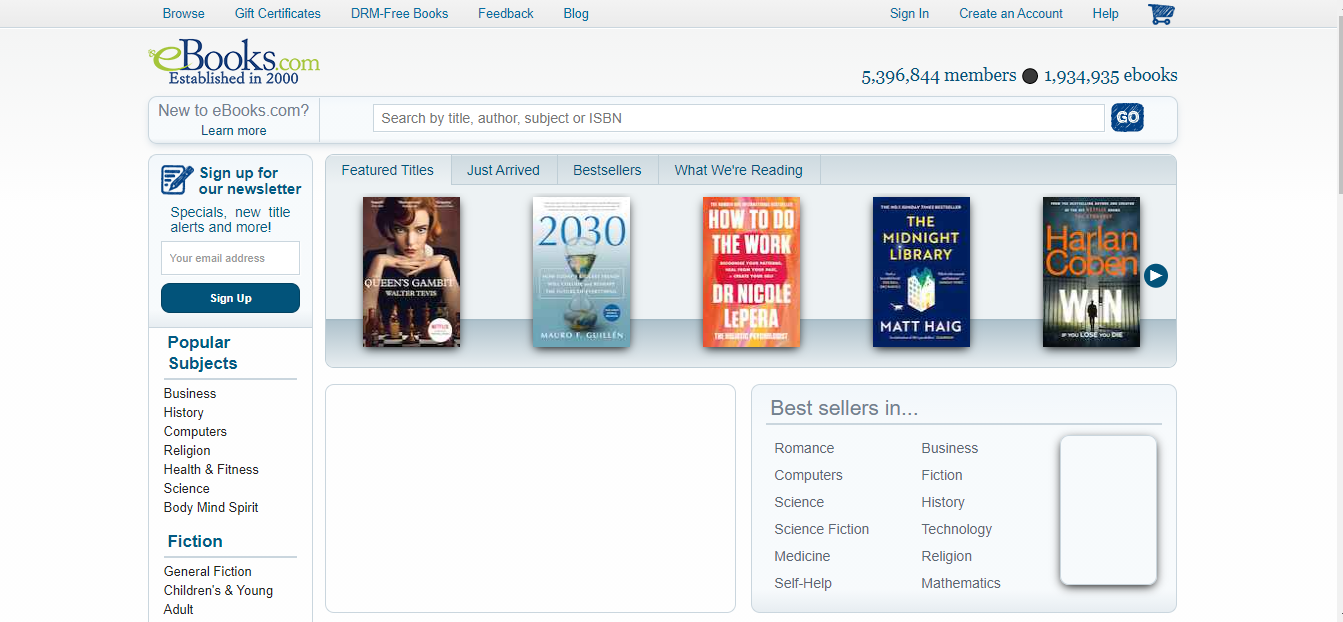Open the 2030 book cover
The image size is (1343, 622).
pyautogui.click(x=581, y=272)
